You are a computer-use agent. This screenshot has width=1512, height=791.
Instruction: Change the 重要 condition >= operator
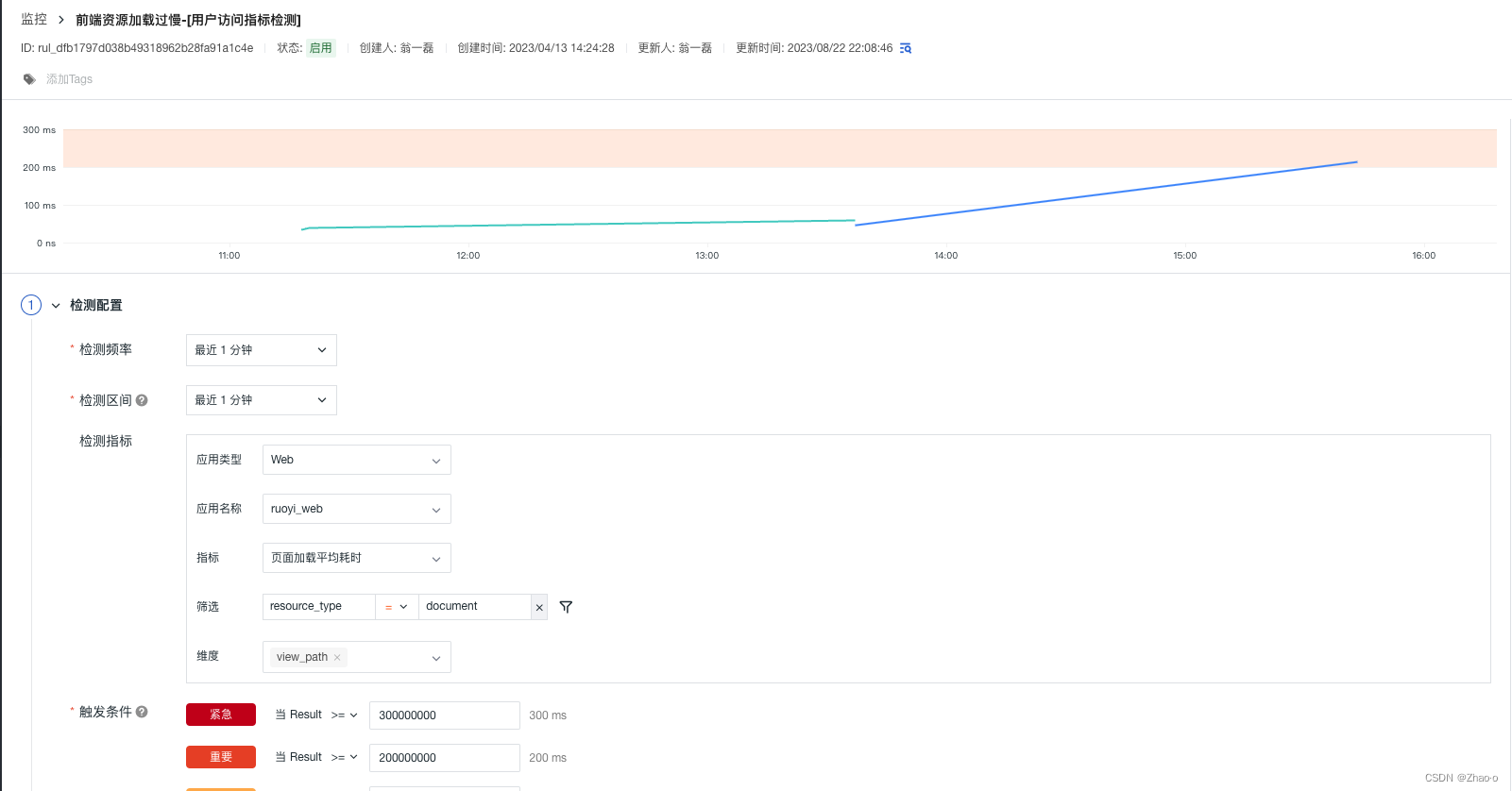click(345, 757)
